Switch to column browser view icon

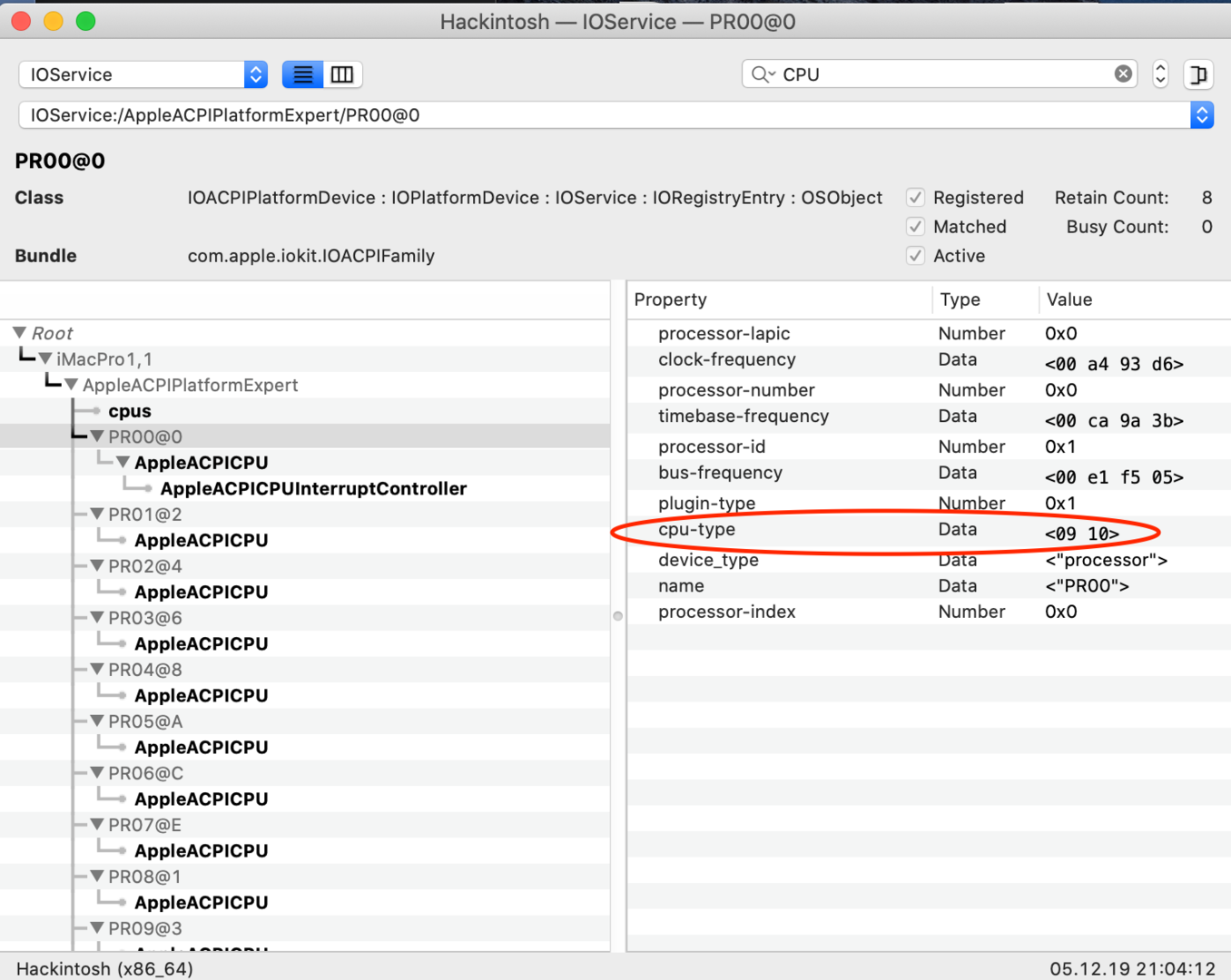(x=342, y=74)
